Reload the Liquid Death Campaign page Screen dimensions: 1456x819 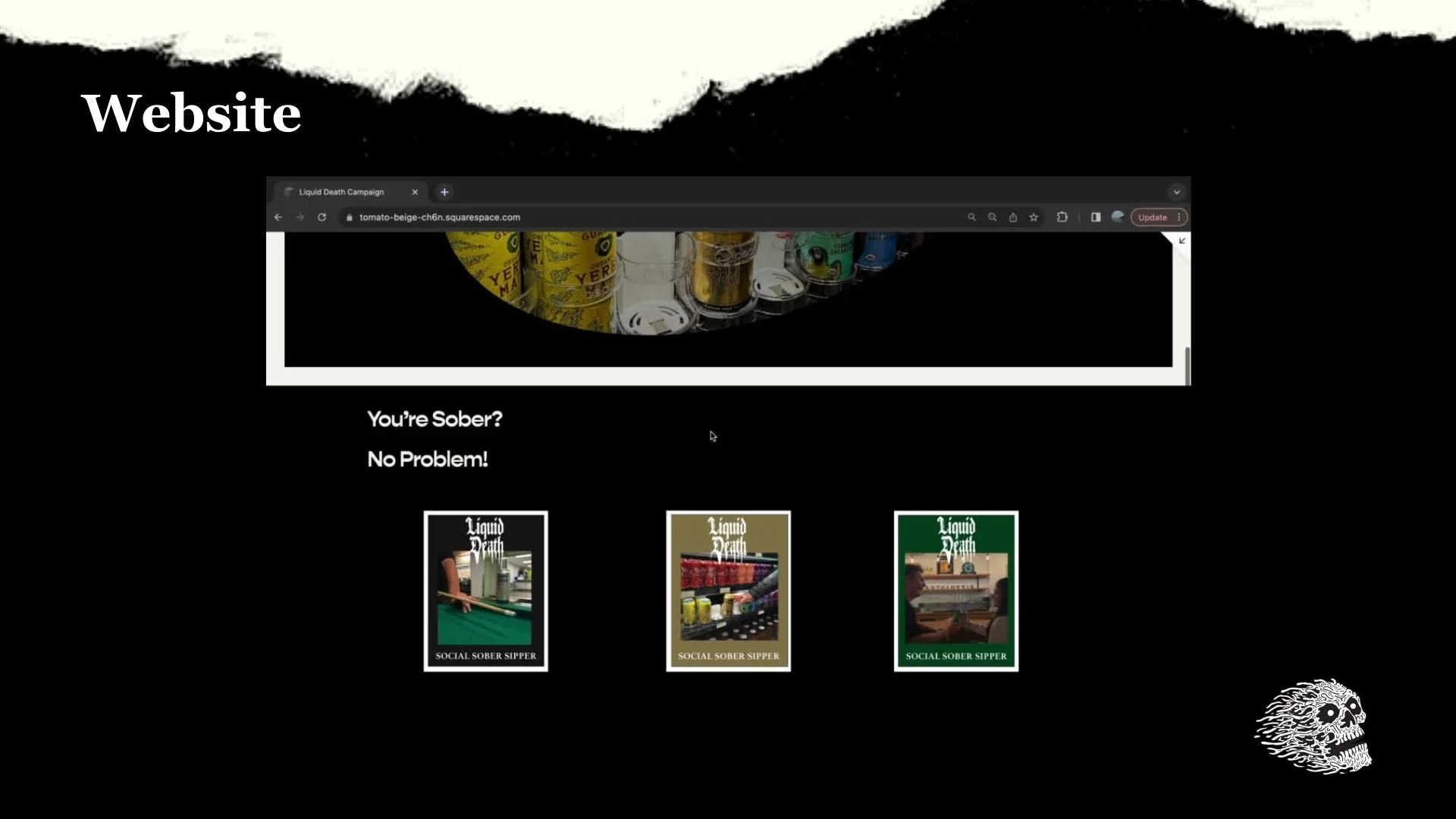click(322, 218)
